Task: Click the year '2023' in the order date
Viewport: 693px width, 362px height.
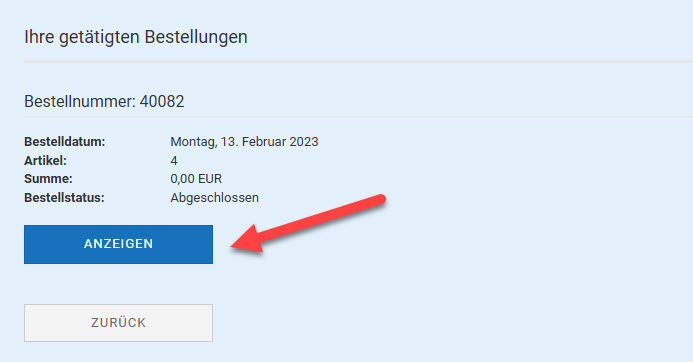Action: click(x=304, y=142)
